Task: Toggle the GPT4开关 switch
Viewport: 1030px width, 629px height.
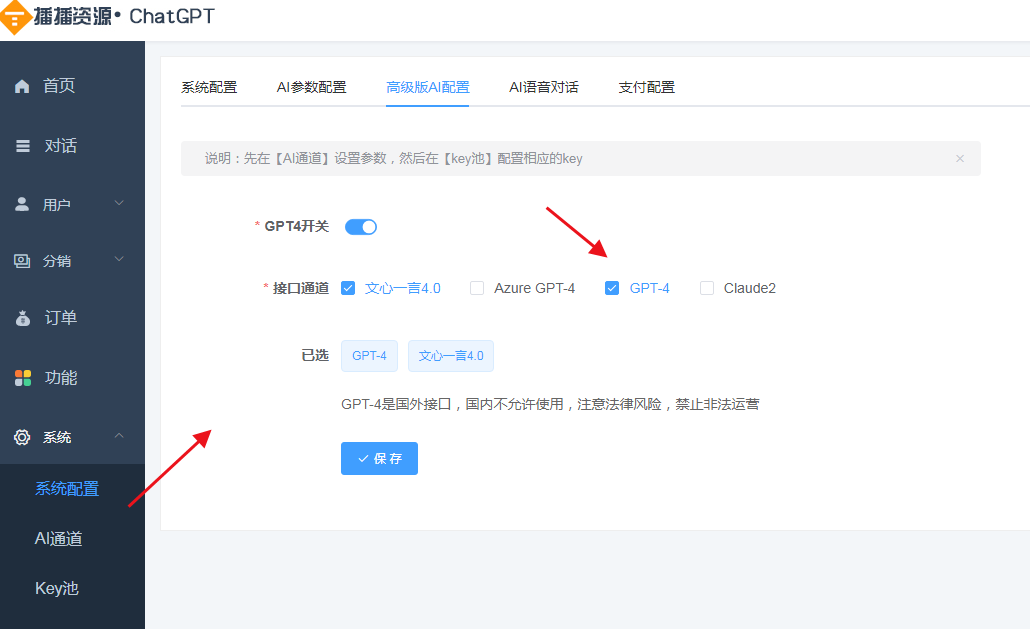Action: pos(361,227)
